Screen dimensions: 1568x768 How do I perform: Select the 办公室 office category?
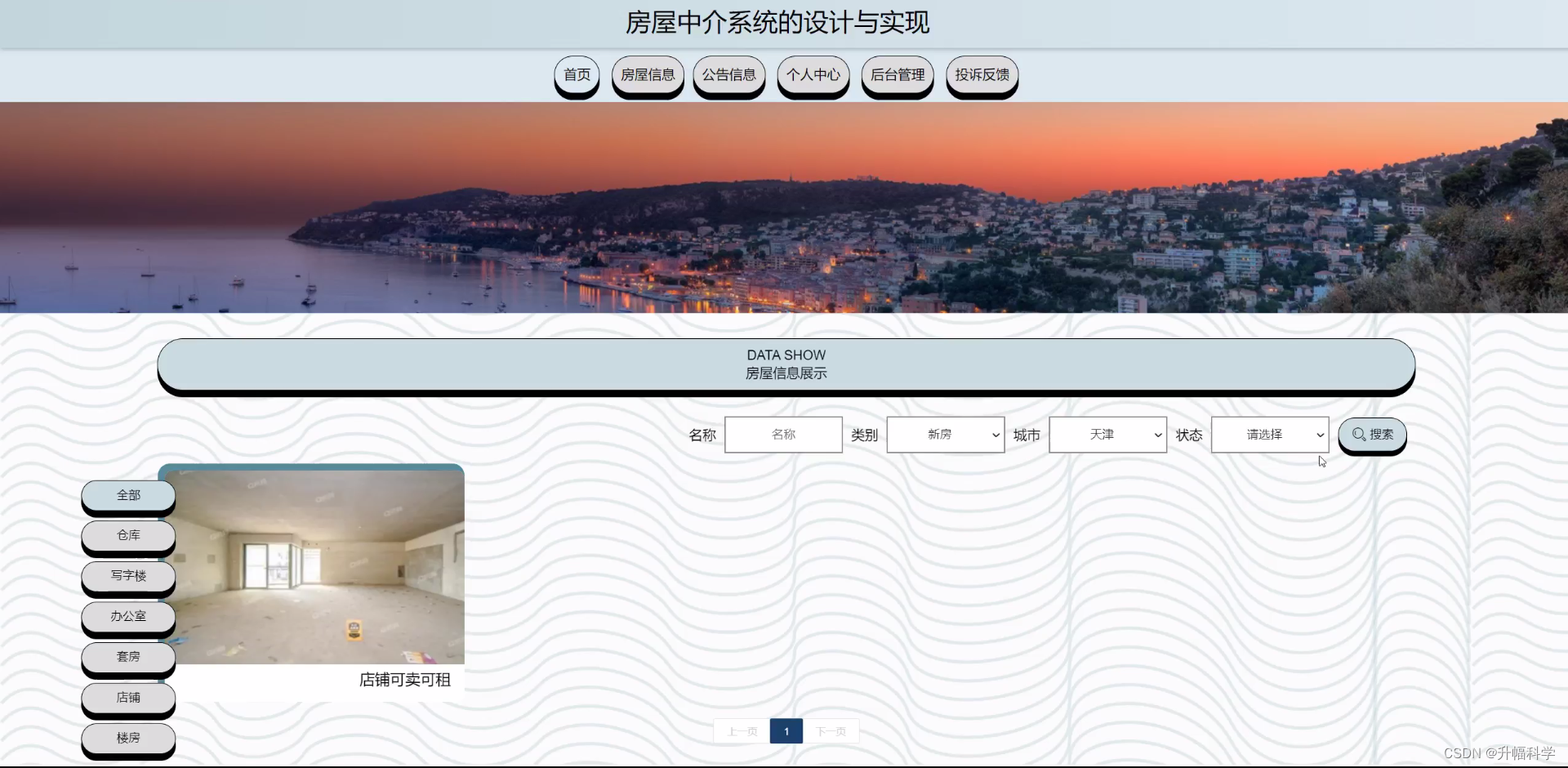pyautogui.click(x=127, y=617)
